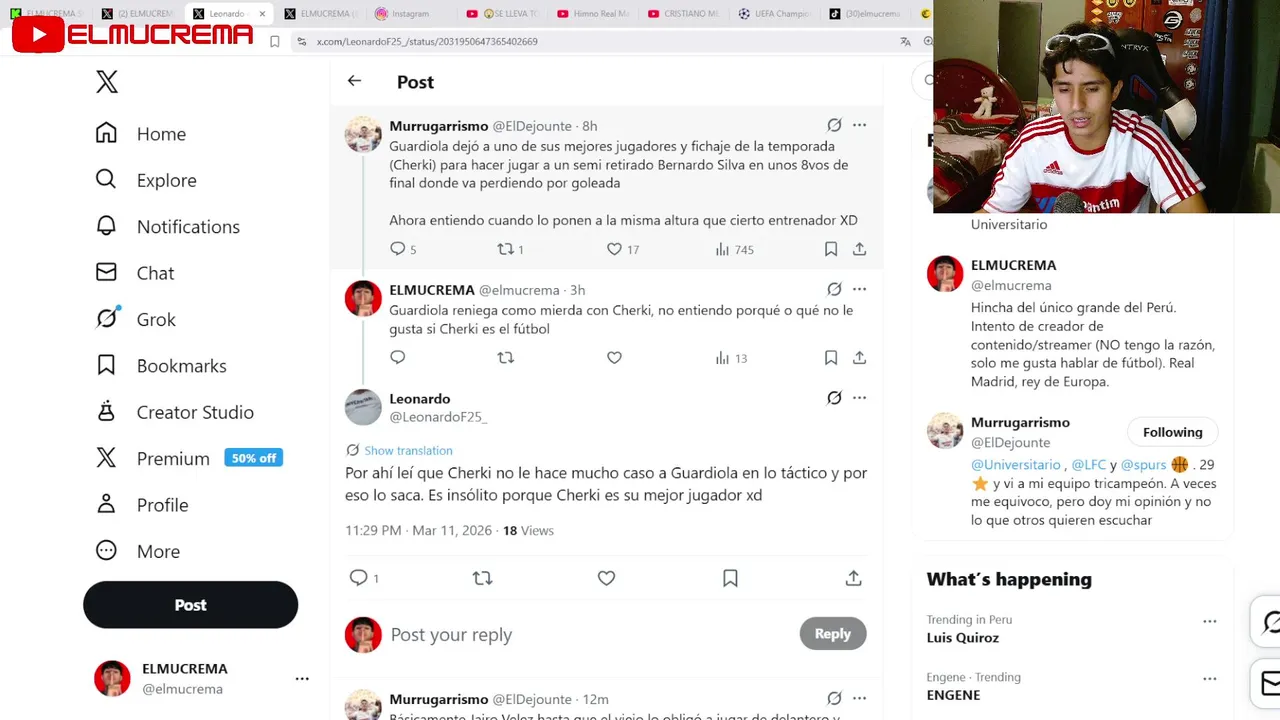Click the back arrow next to Post
1280x720 pixels.
pos(354,81)
